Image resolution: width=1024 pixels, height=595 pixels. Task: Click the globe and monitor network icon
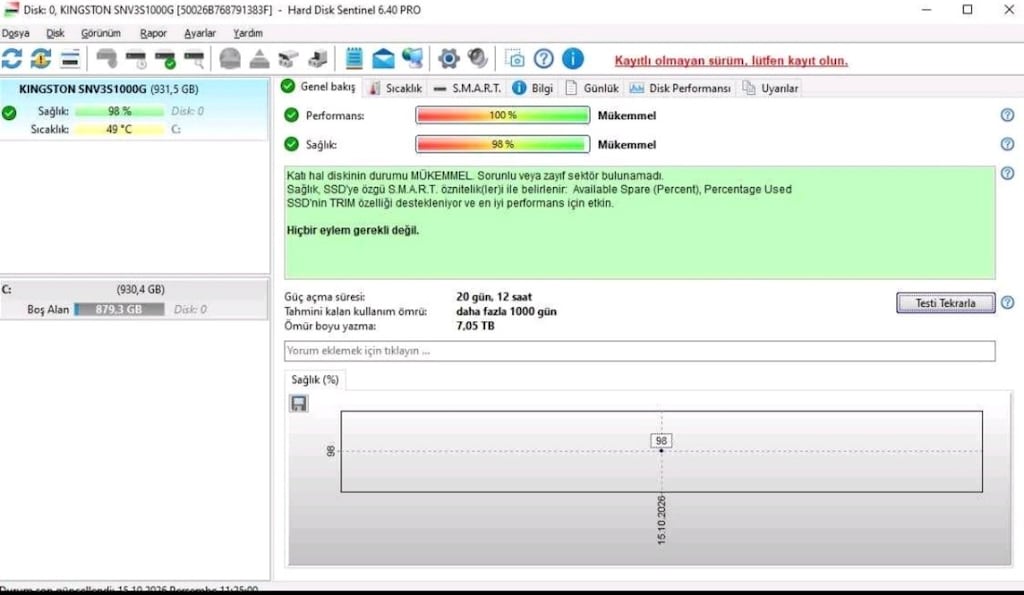413,59
